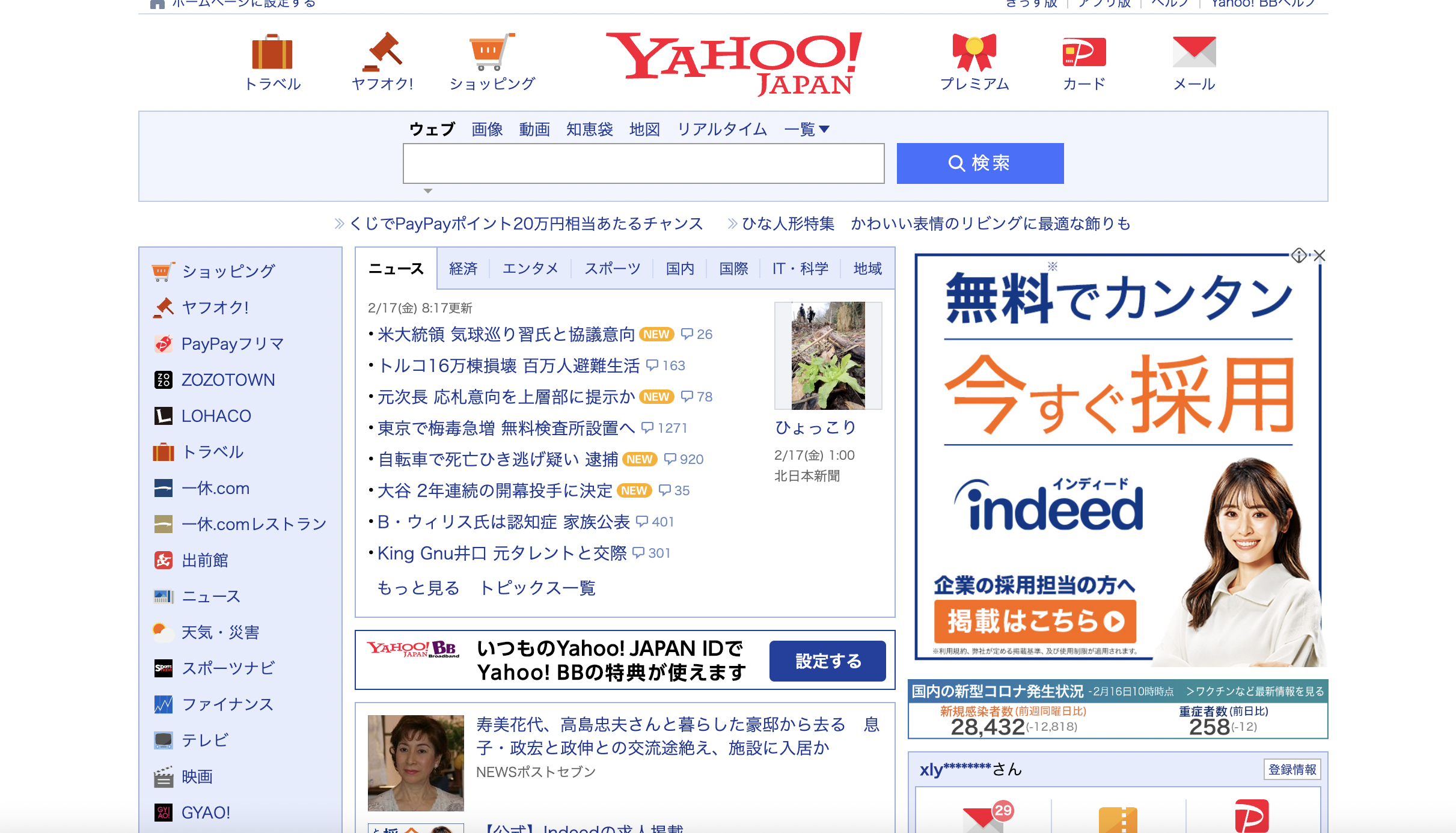Click the Yahoo! JAPAN logo
Viewport: 1456px width, 833px height.
pos(734,64)
